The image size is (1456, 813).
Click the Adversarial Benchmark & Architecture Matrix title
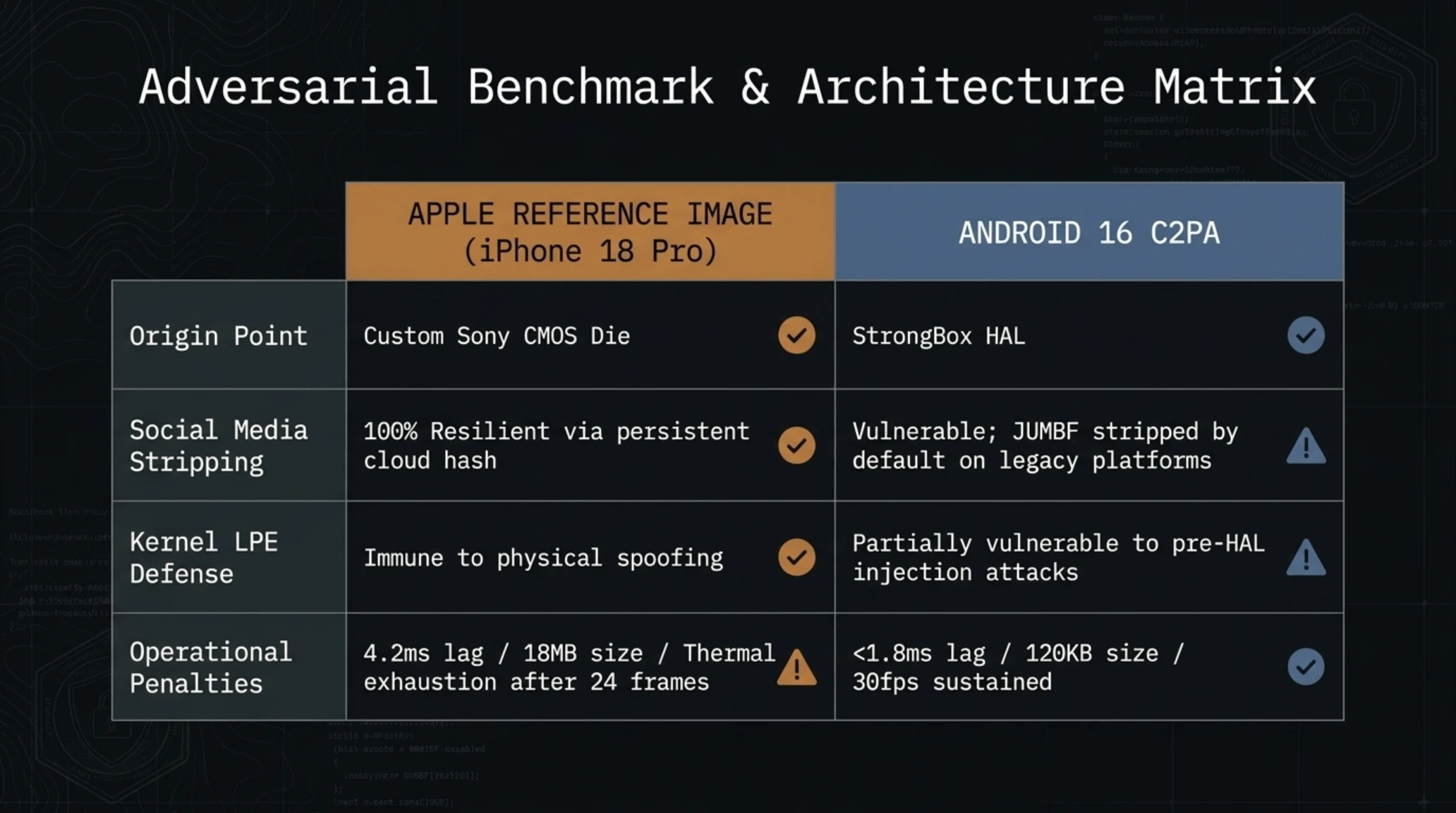[x=727, y=87]
